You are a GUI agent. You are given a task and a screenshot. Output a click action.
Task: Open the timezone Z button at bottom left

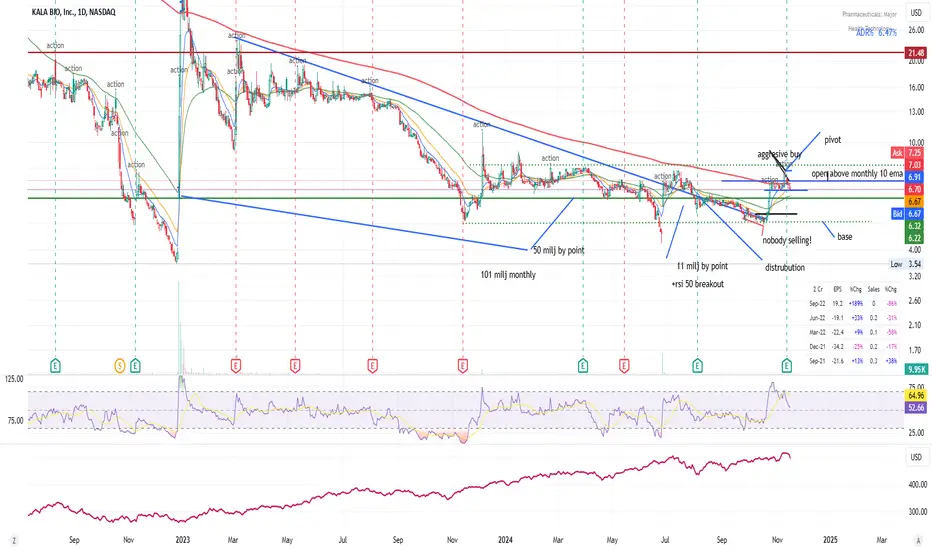click(x=14, y=540)
